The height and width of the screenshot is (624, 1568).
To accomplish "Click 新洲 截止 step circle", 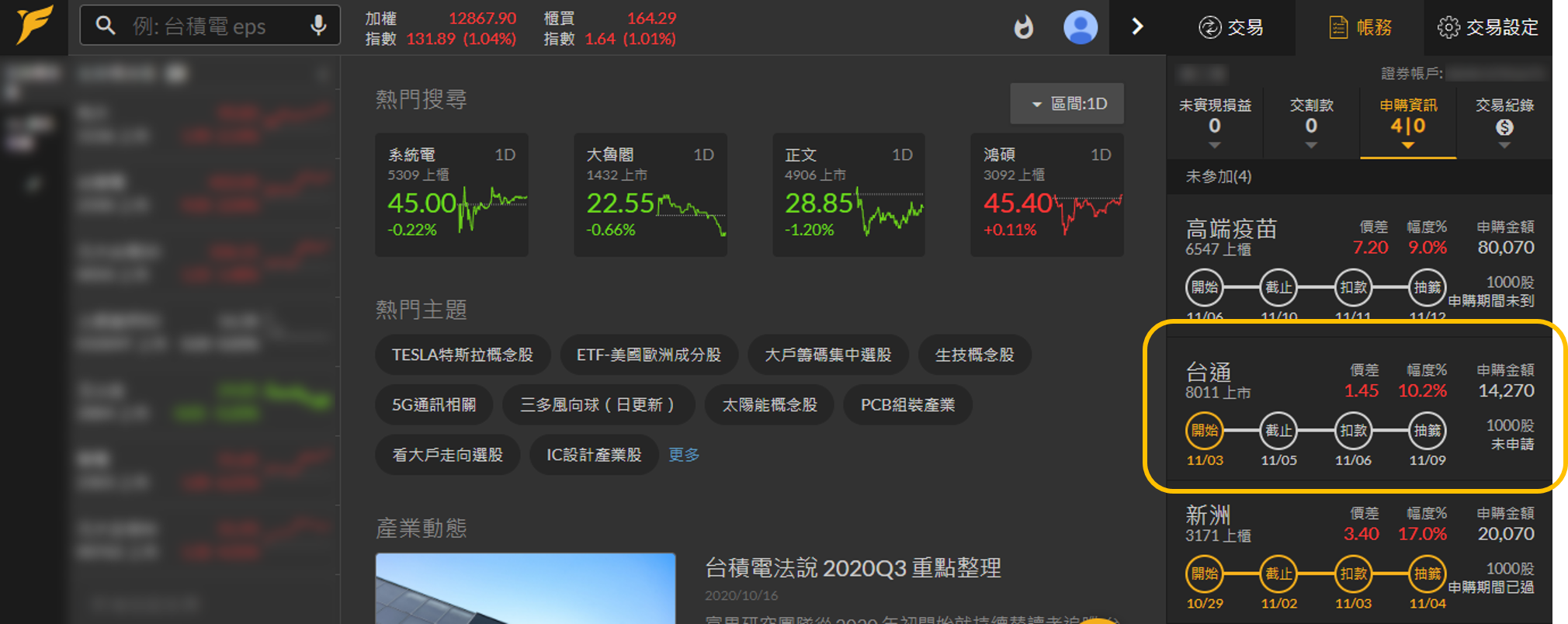I will coord(1278,574).
